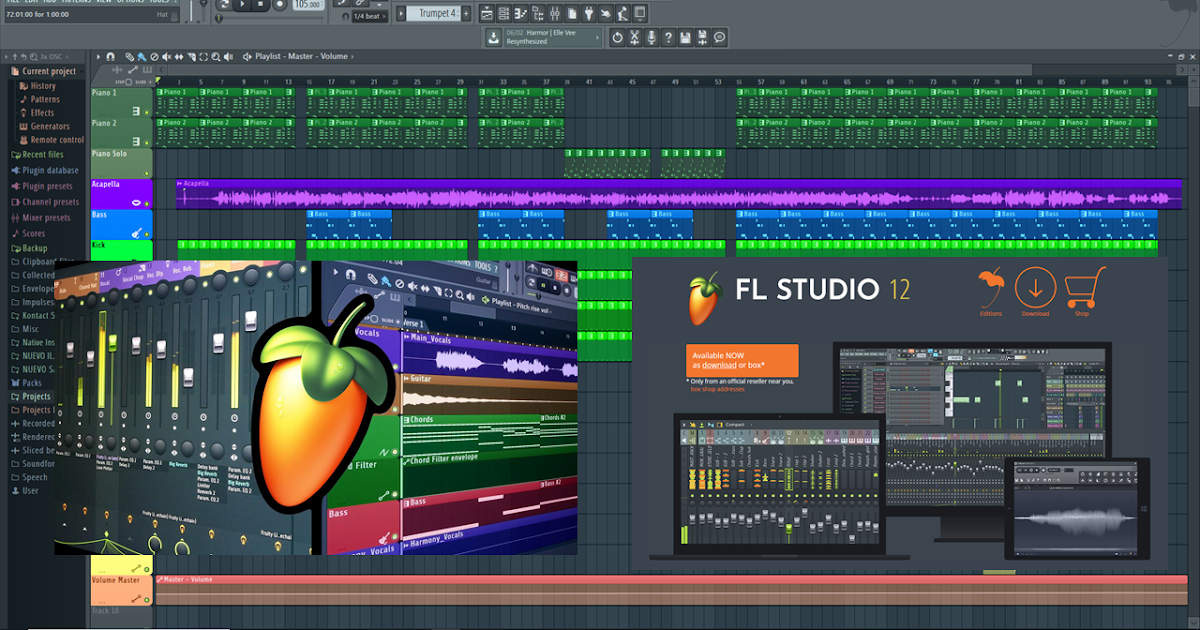Mute the Bass track LED
Screen dimensions: 1200x630
coord(147,234)
